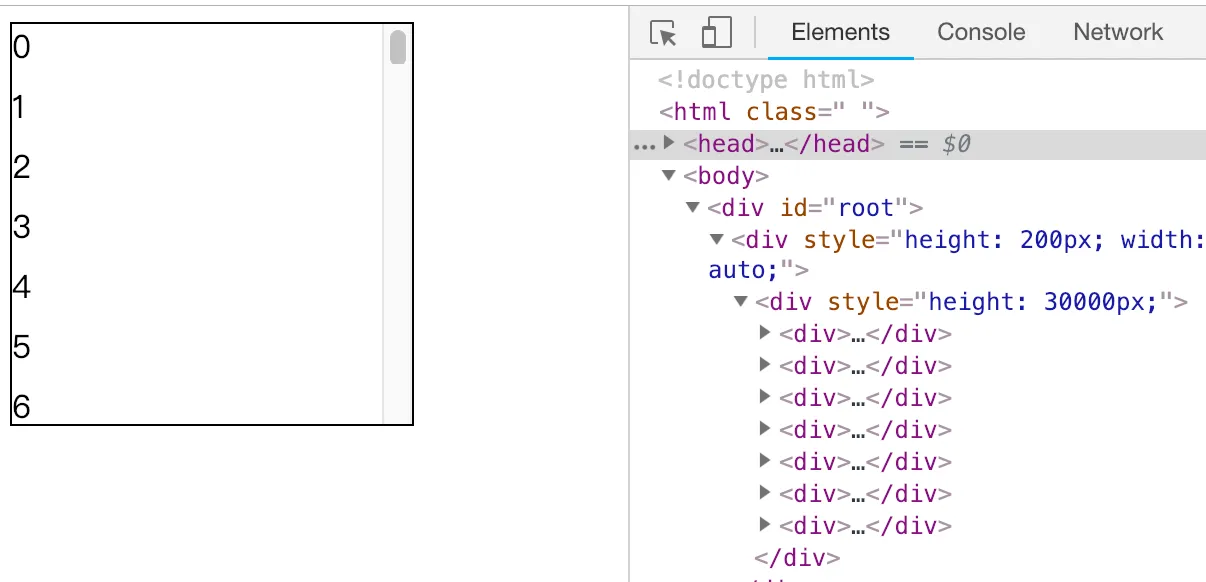Click the "auto;" style value text
The width and height of the screenshot is (1206, 582).
pos(744,270)
